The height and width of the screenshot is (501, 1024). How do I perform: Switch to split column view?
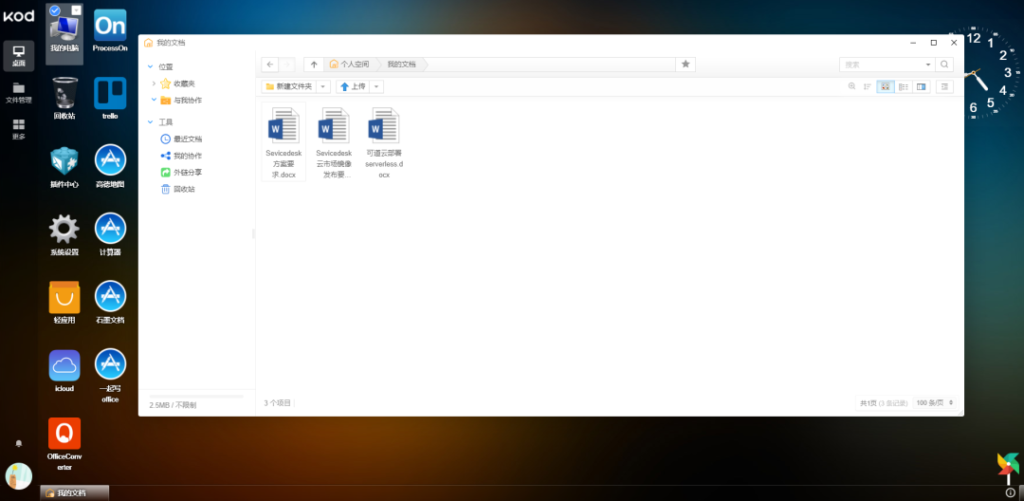pyautogui.click(x=921, y=86)
